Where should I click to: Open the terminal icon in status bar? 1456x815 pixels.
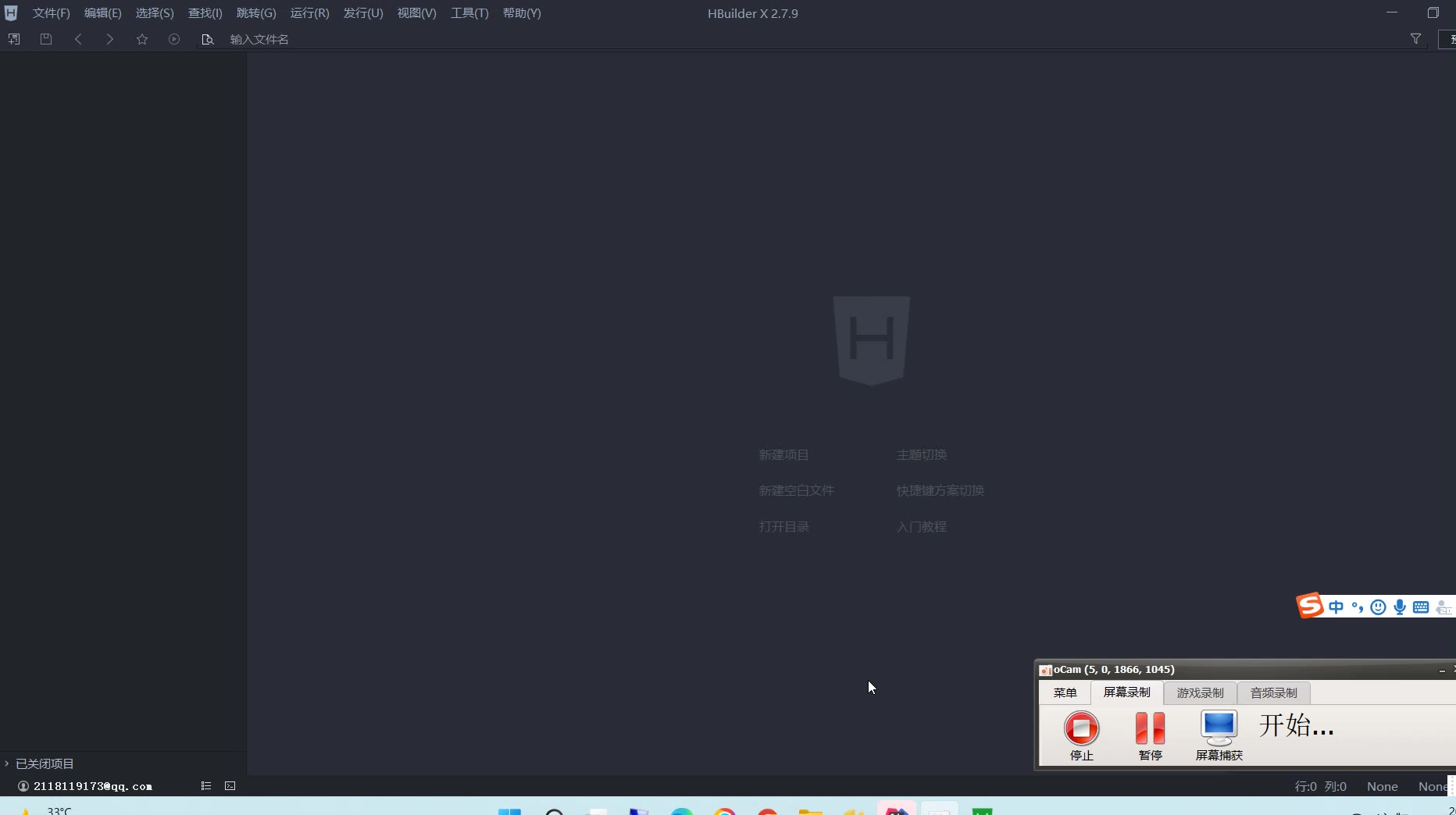pos(230,786)
